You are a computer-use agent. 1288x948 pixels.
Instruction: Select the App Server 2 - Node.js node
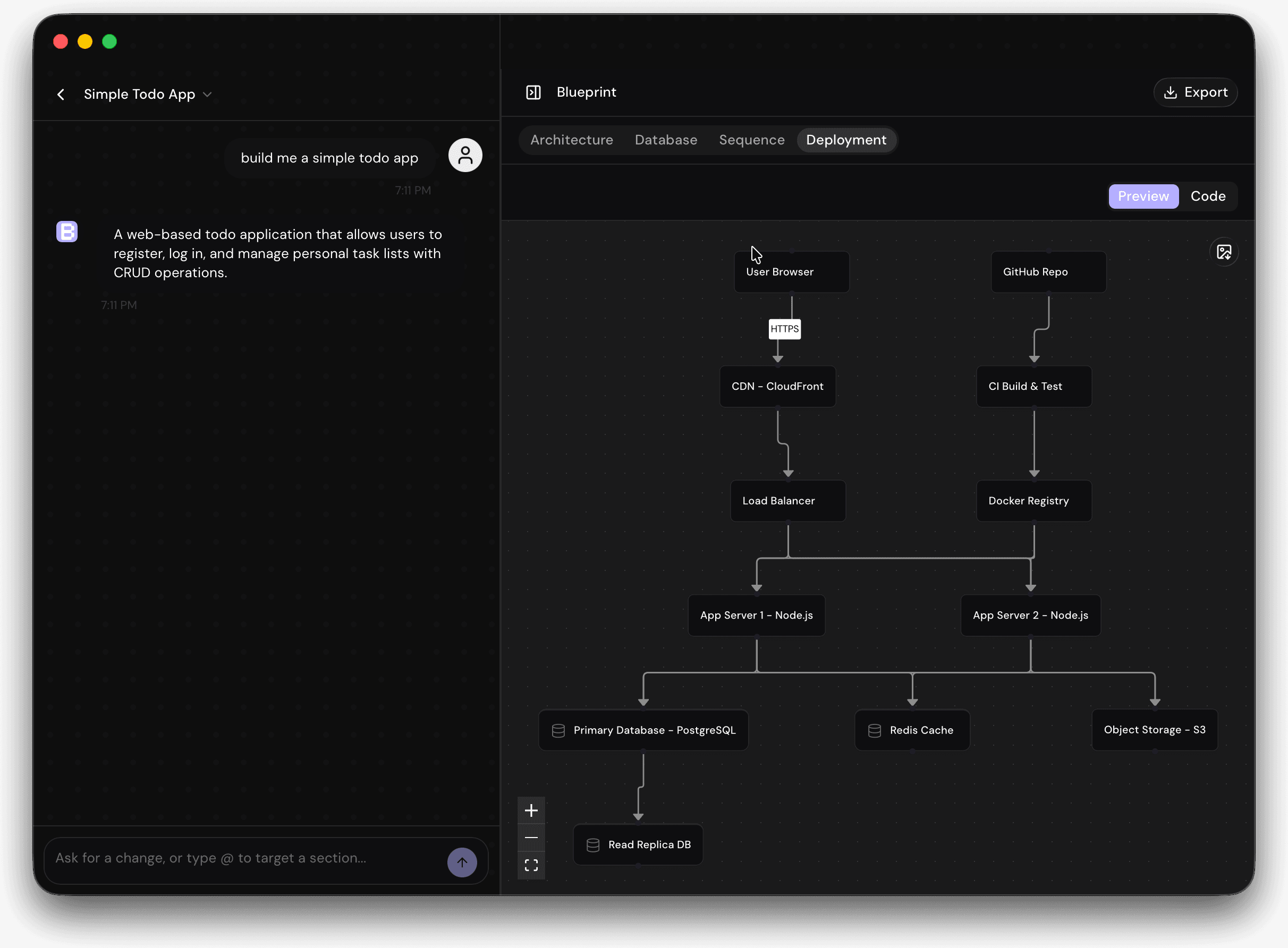pos(1030,615)
